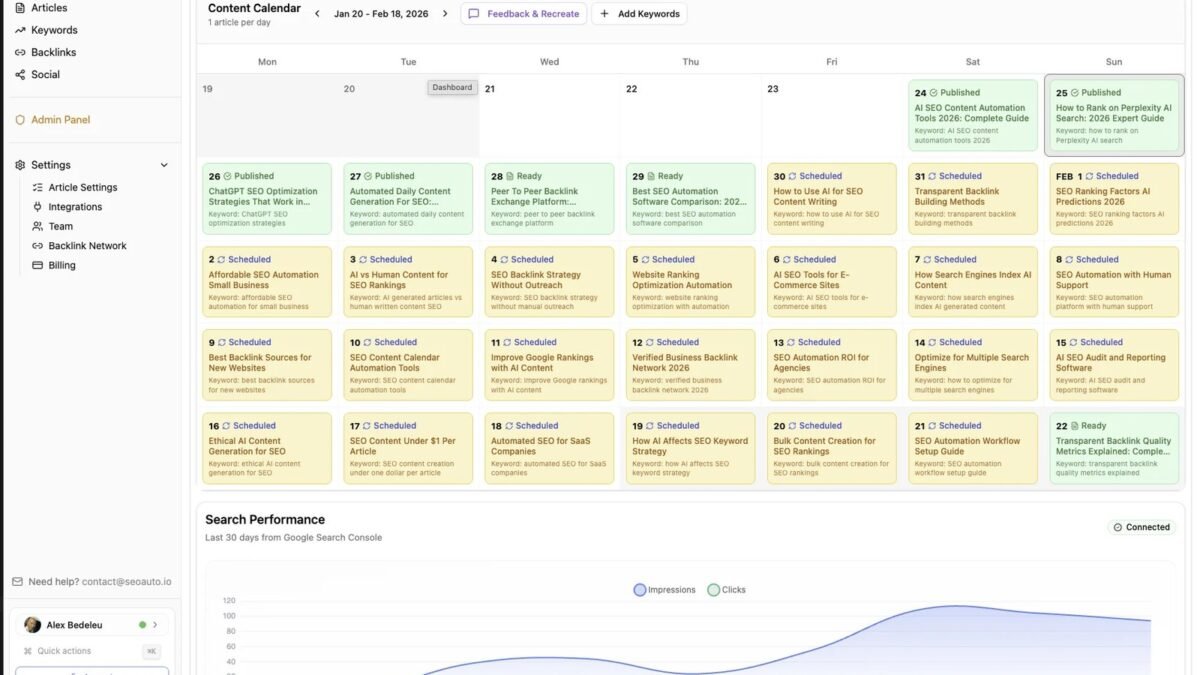The image size is (1200, 675).
Task: Click the Connected status badge
Action: [1140, 527]
